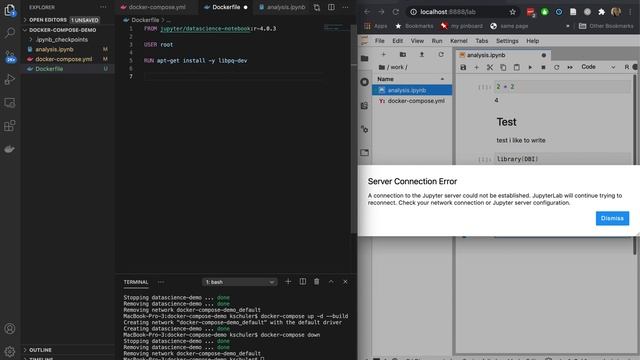
Task: Select docker-compose.yml in Jupyter file browser
Action: coord(412,101)
